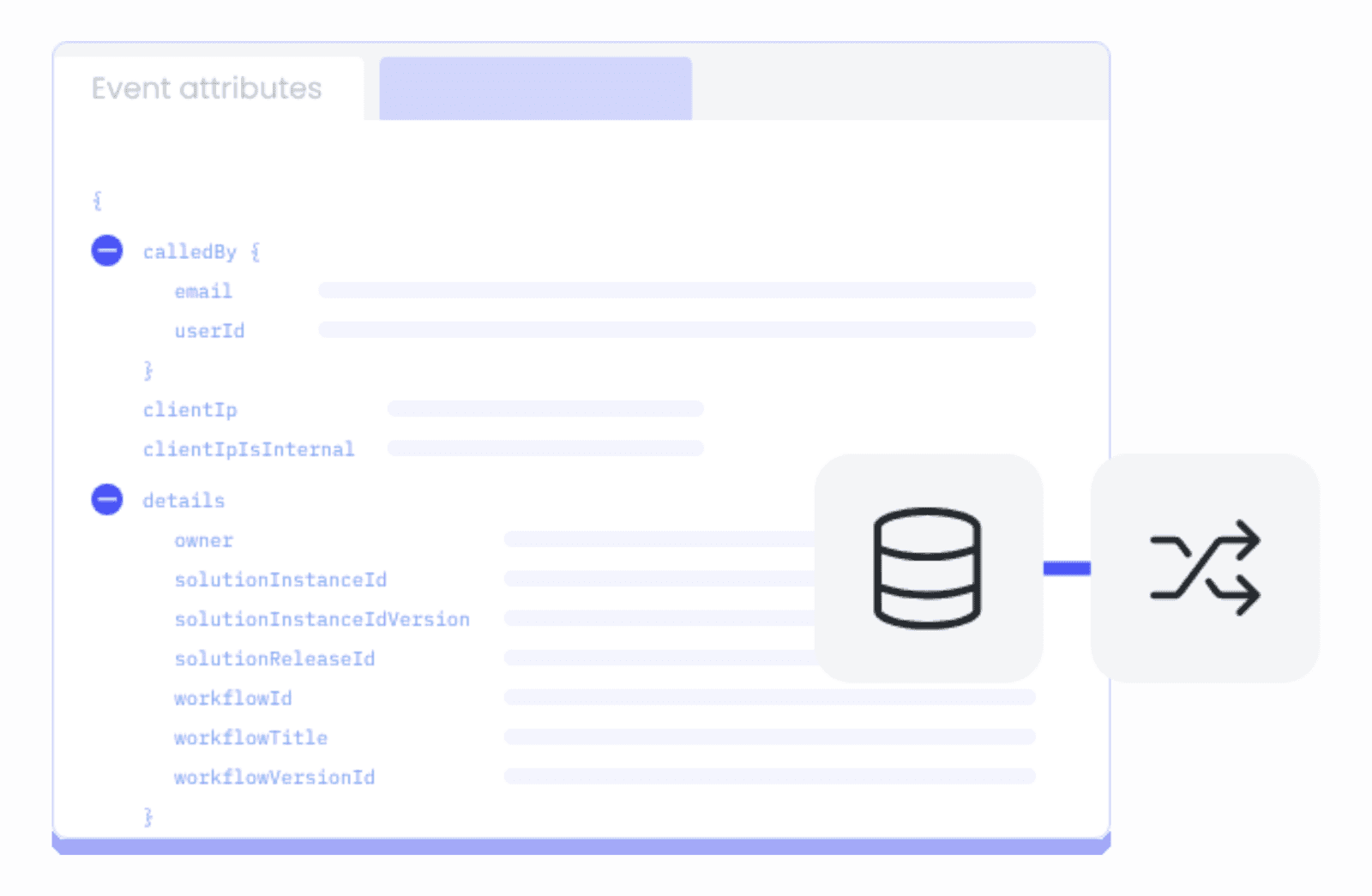Click the value bar next to email
This screenshot has height=896, width=1372.
point(677,290)
